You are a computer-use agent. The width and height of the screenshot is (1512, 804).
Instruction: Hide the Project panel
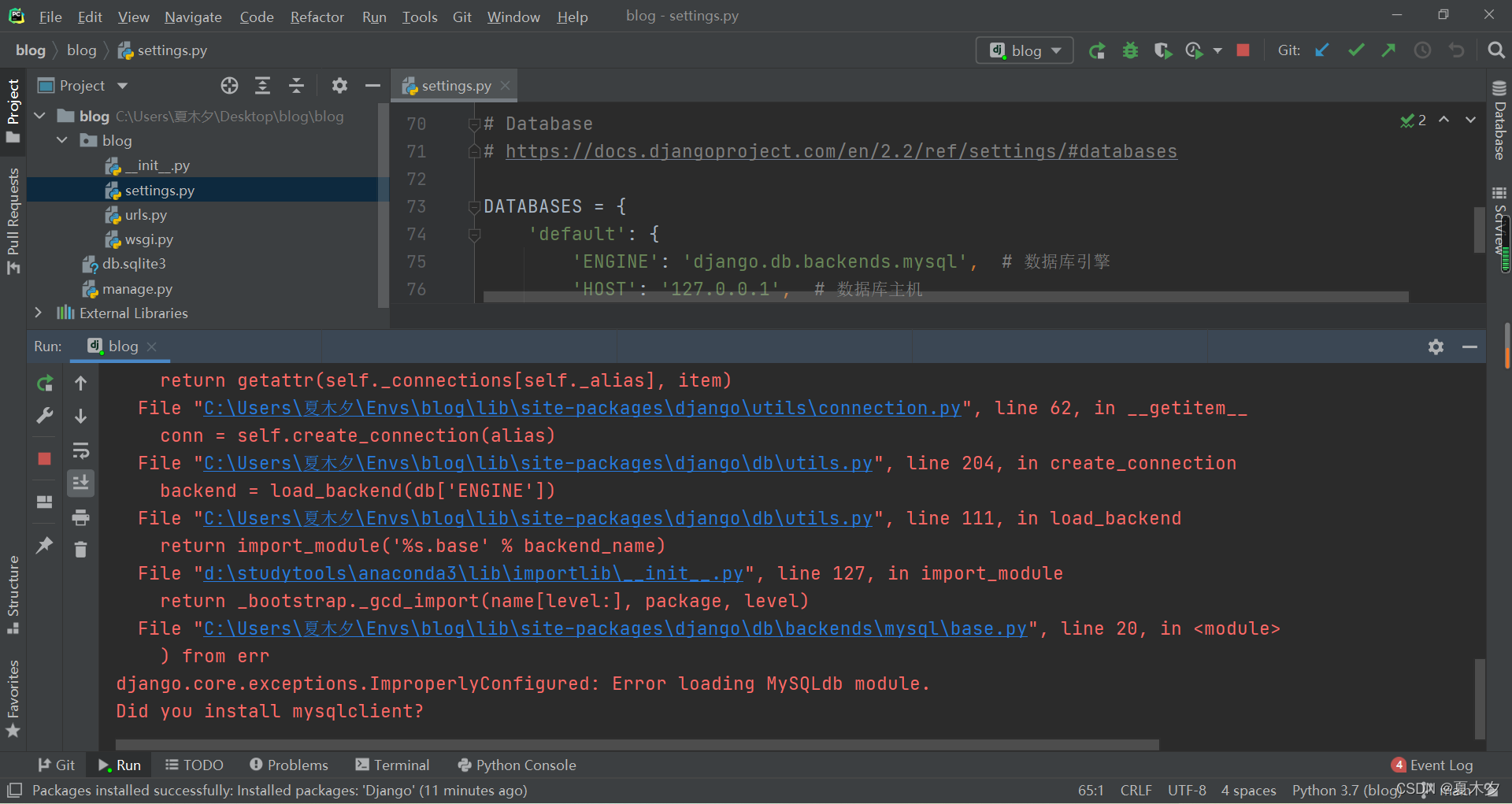pos(372,86)
